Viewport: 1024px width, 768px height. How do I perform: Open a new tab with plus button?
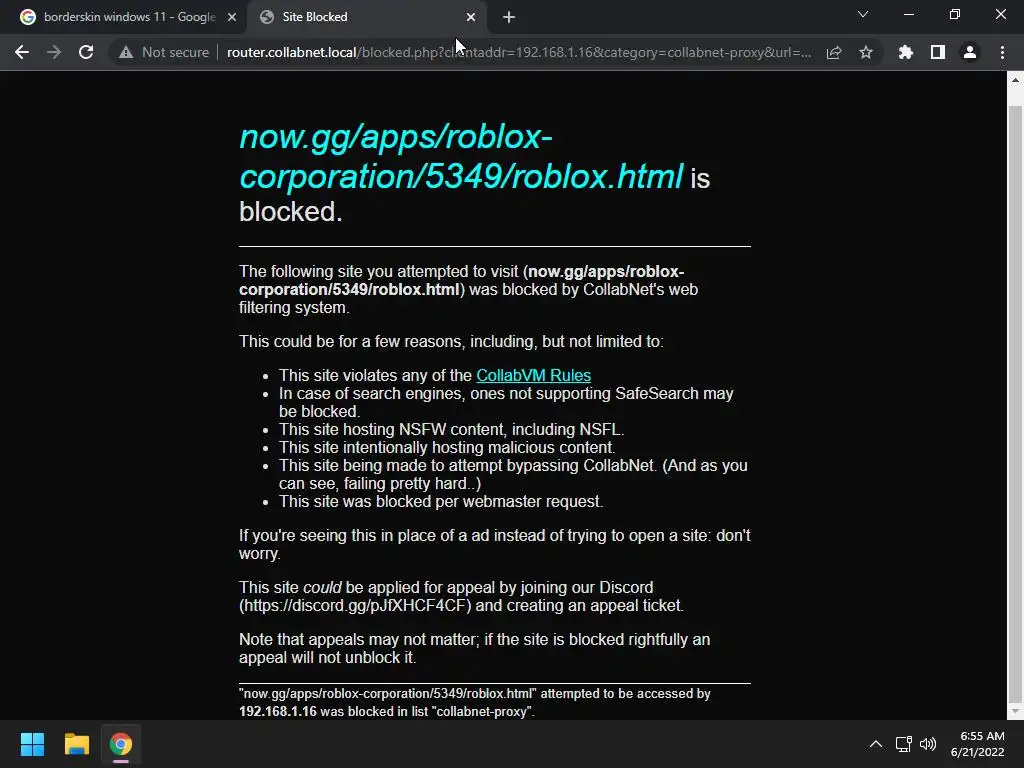pyautogui.click(x=509, y=17)
